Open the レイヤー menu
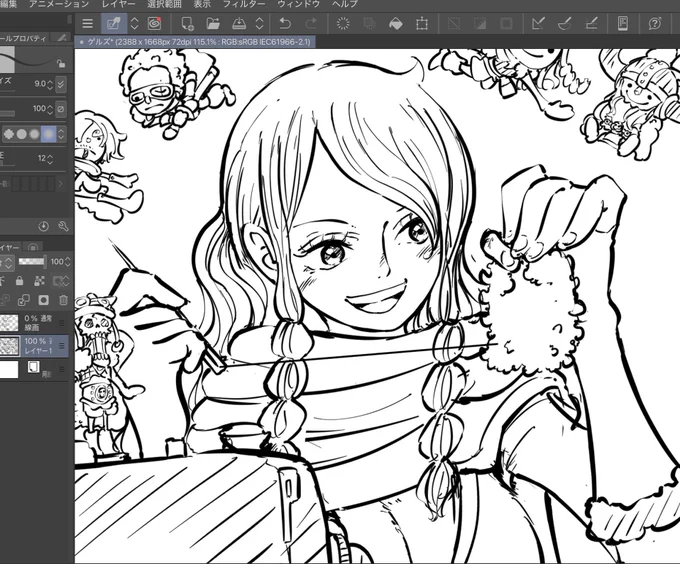 click(x=118, y=4)
